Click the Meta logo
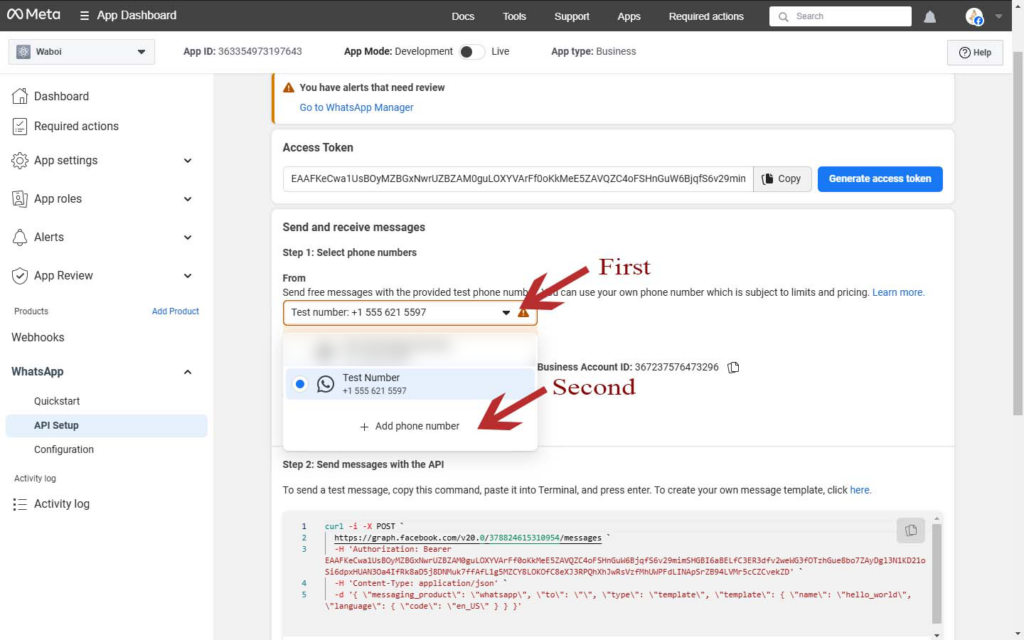The width and height of the screenshot is (1024, 640). point(33,14)
